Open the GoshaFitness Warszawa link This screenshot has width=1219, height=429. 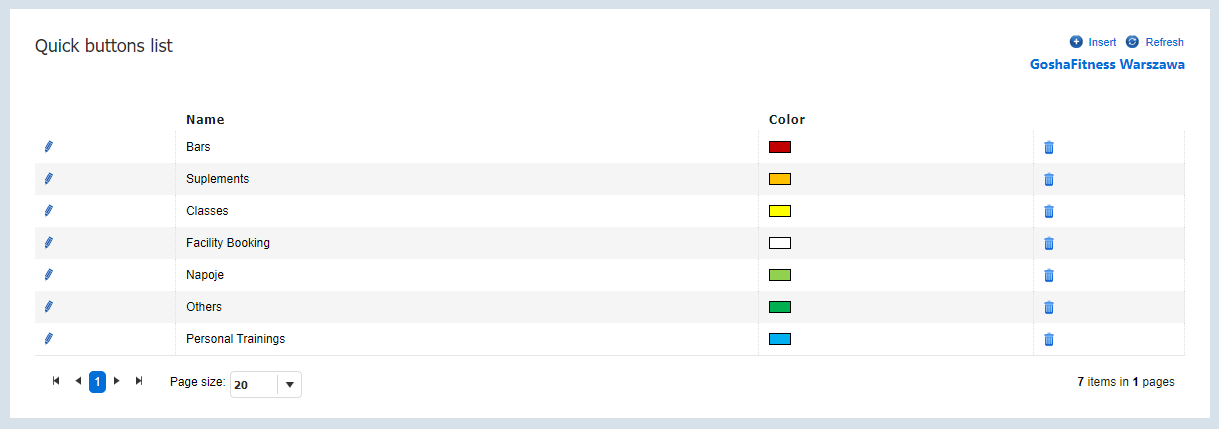[x=1107, y=64]
